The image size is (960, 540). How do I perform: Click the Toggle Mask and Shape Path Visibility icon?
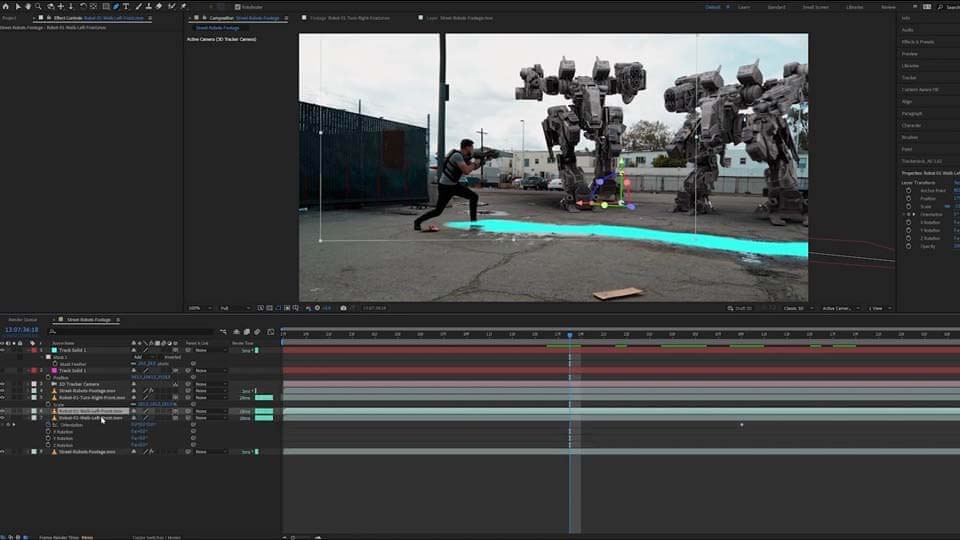pyautogui.click(x=279, y=308)
